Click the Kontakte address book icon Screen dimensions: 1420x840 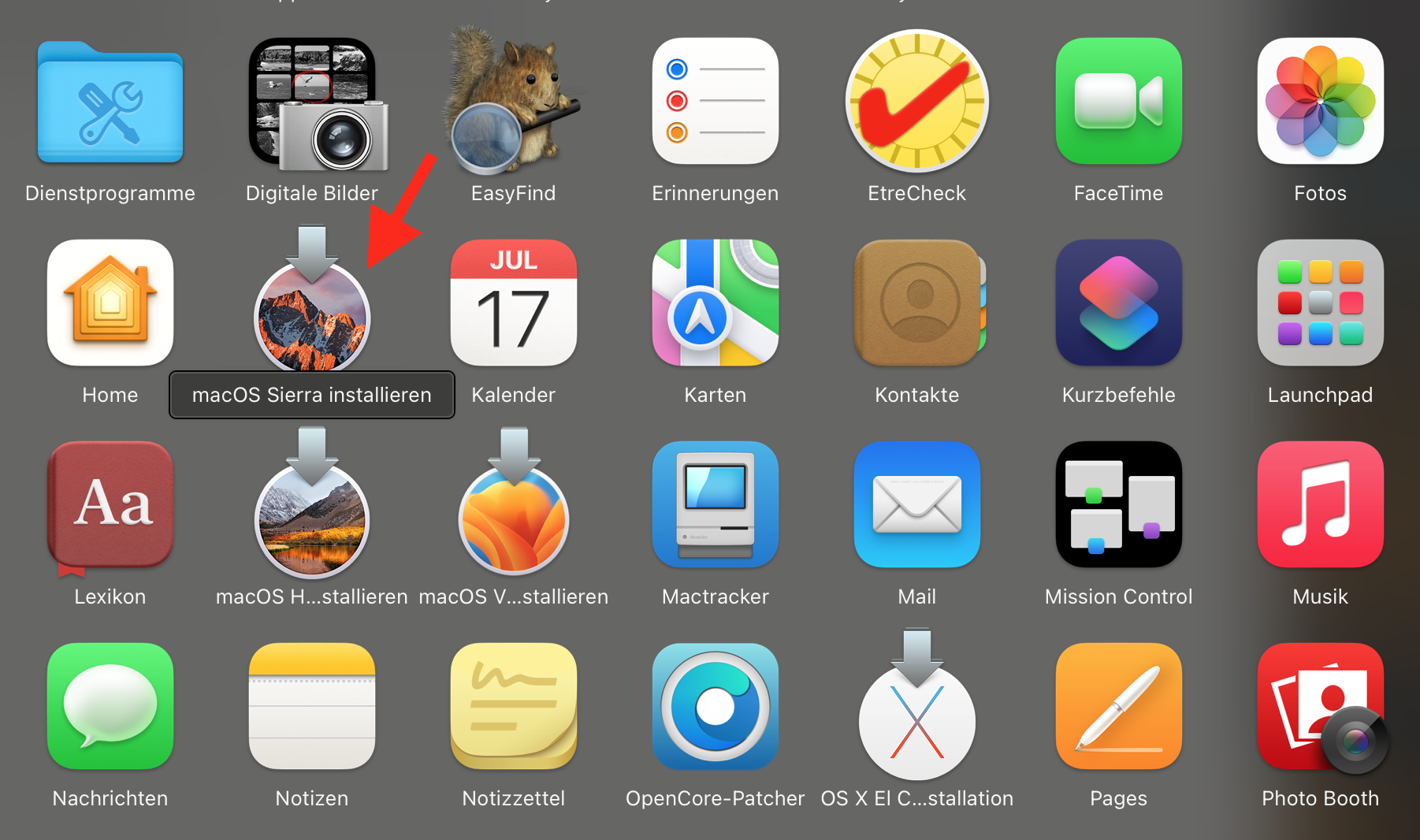(x=919, y=303)
